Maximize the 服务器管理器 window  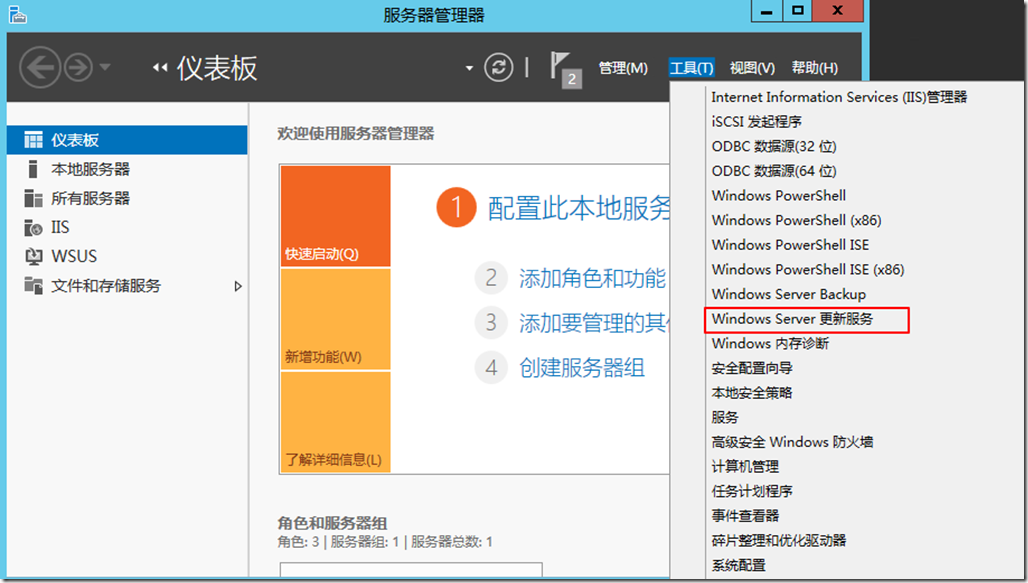(x=797, y=10)
